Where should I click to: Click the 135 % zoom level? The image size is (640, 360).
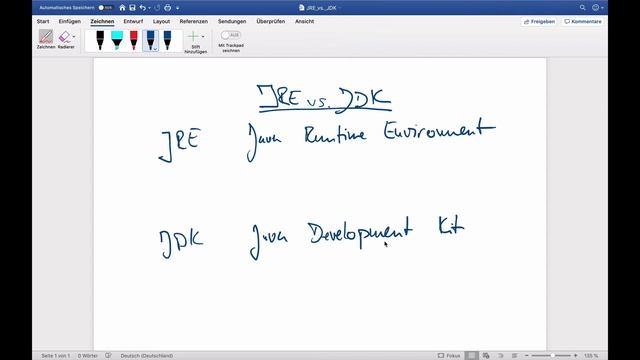(x=591, y=356)
